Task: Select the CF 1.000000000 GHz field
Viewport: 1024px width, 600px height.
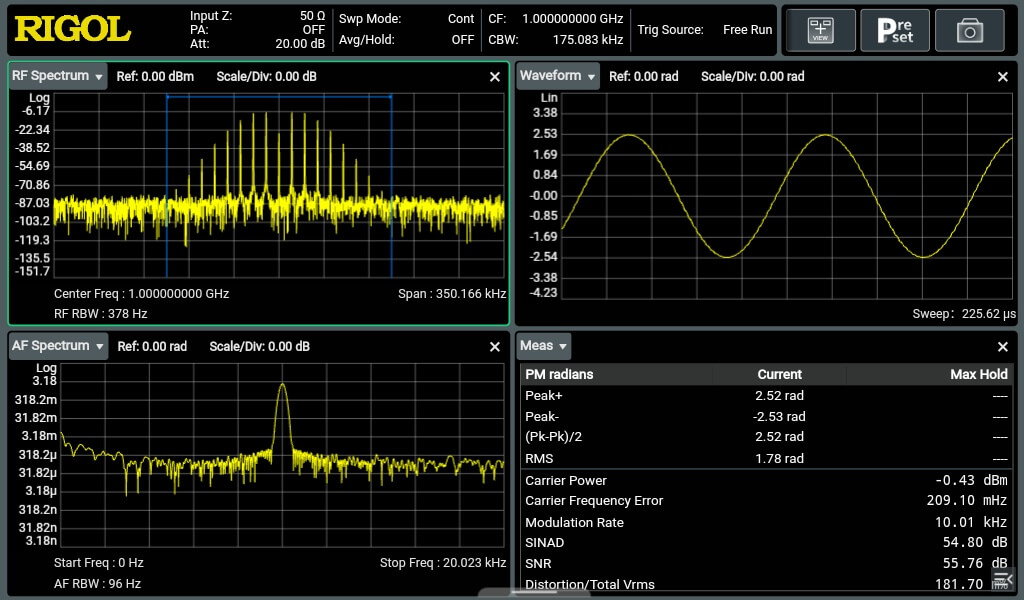Action: point(556,19)
